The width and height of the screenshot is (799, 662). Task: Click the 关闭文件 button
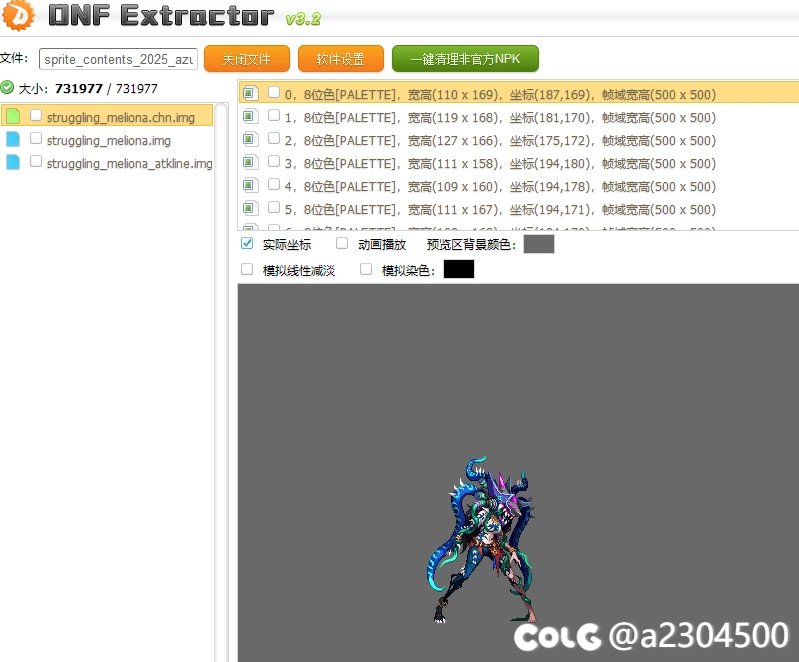point(247,59)
